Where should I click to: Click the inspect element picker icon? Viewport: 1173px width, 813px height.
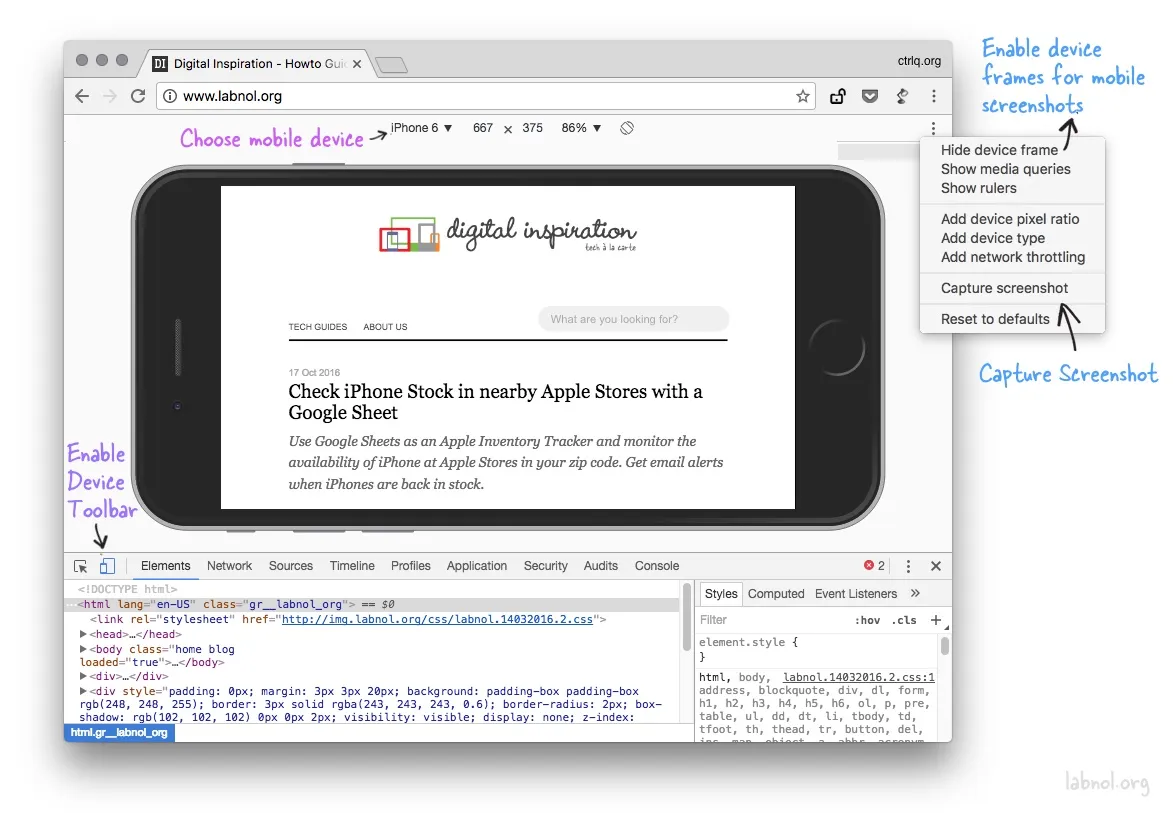point(81,566)
